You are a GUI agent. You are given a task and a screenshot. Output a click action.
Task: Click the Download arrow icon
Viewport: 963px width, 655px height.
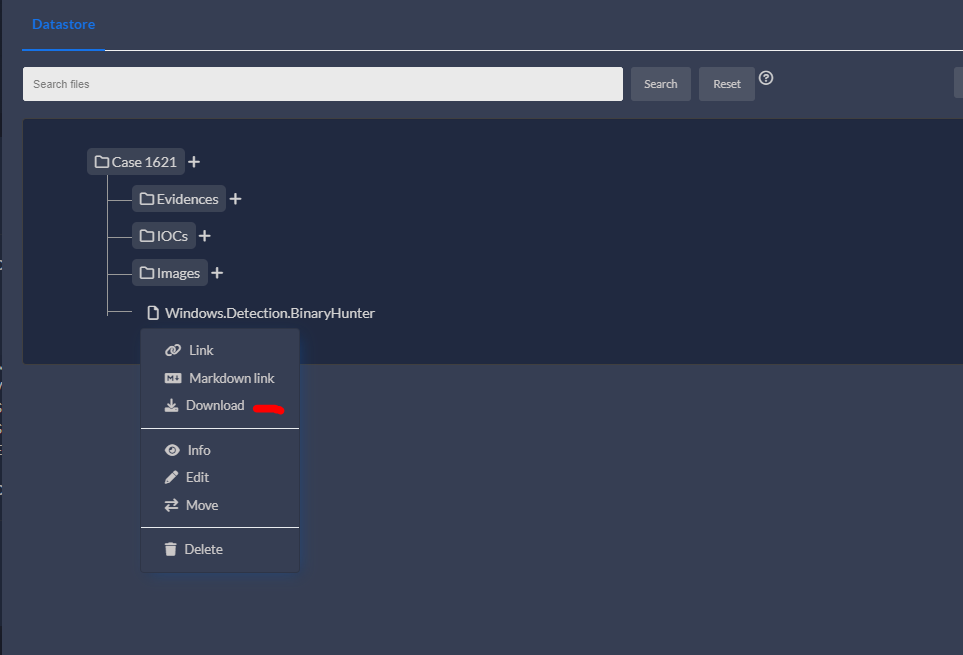click(x=172, y=405)
